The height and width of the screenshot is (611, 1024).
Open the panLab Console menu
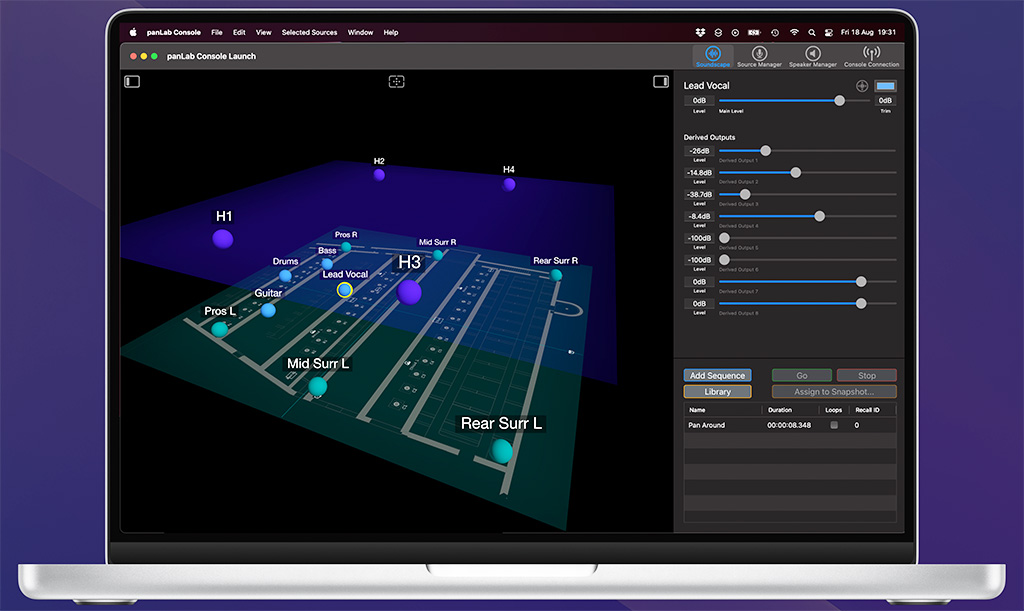(x=174, y=32)
